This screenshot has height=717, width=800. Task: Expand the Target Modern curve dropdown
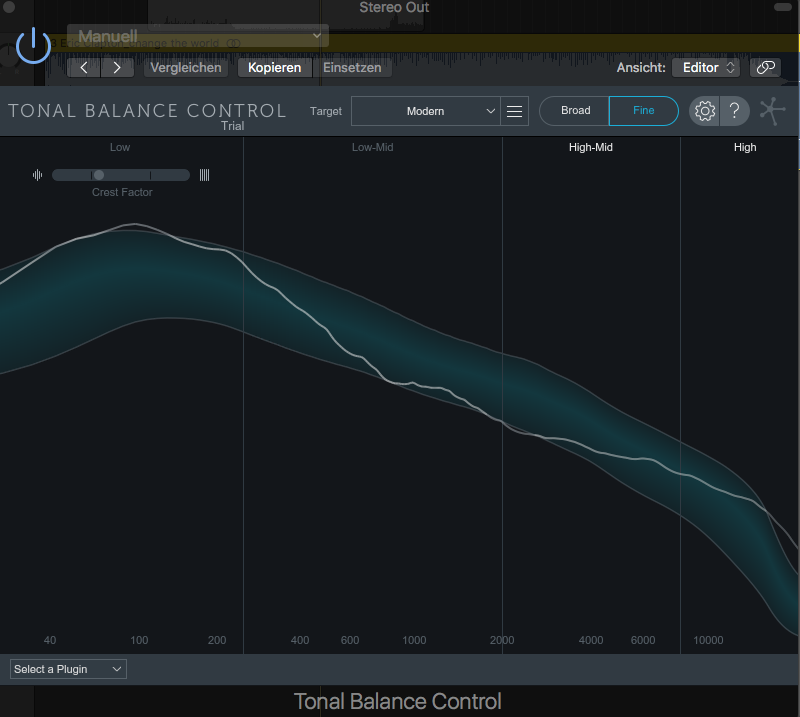coord(426,111)
